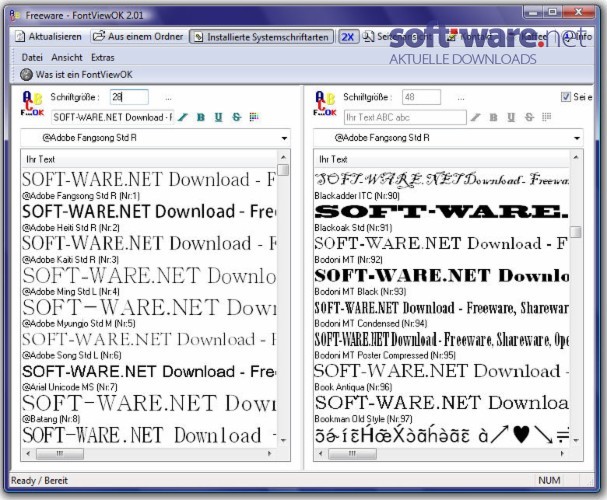
Task: Select the Bodoni MT Black (Nr:93) row
Action: coord(441,281)
